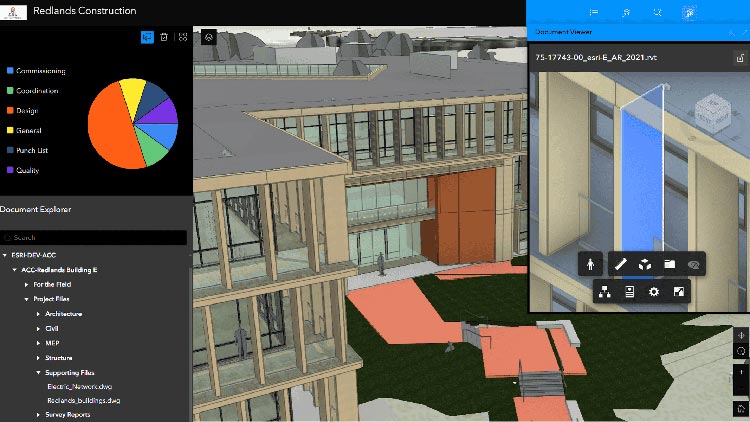Select the pan navigation tool
This screenshot has width=750, height=422.
coord(741,335)
